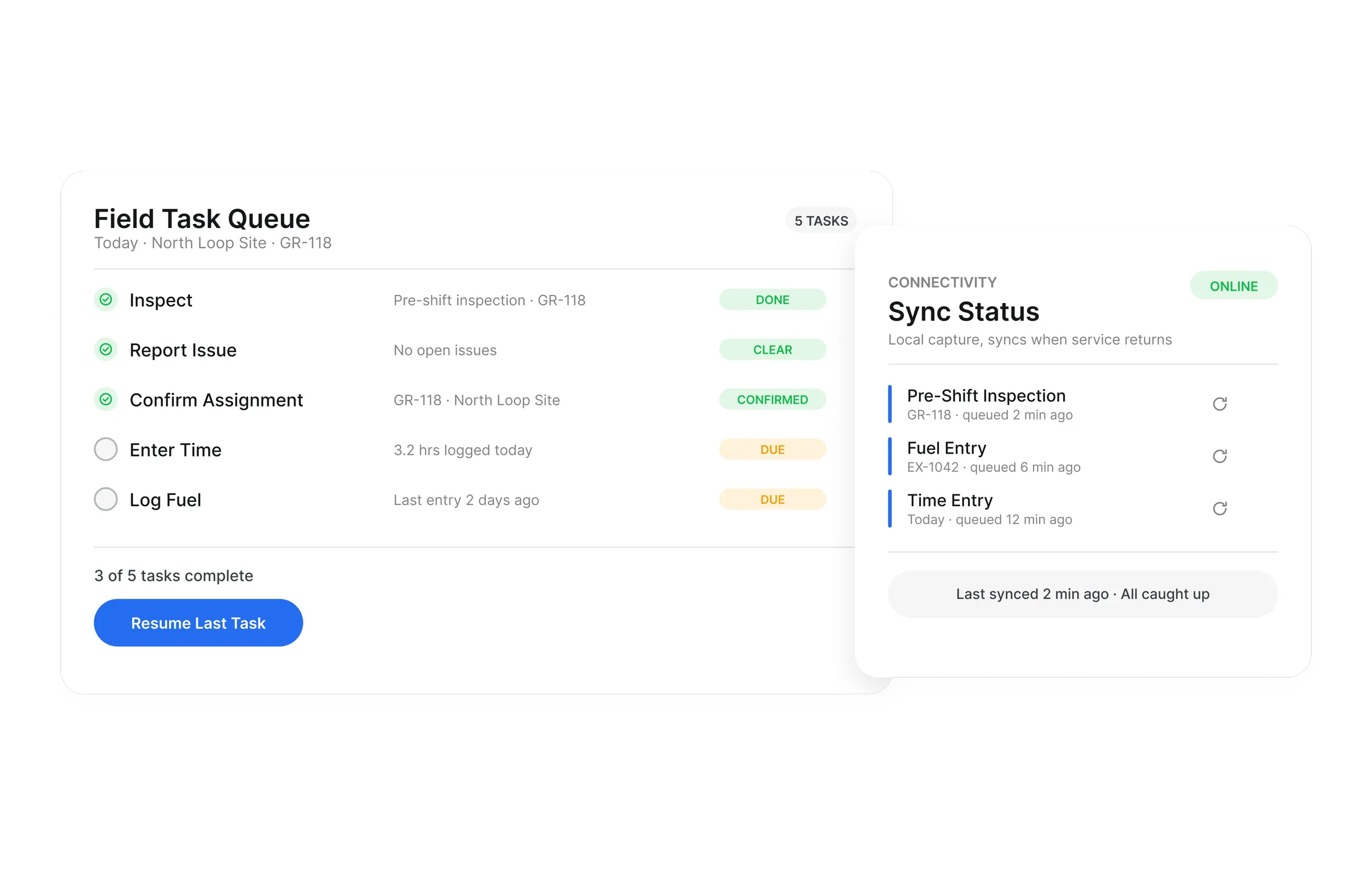Click the Resume Last Task button
The image size is (1372, 884).
point(198,623)
